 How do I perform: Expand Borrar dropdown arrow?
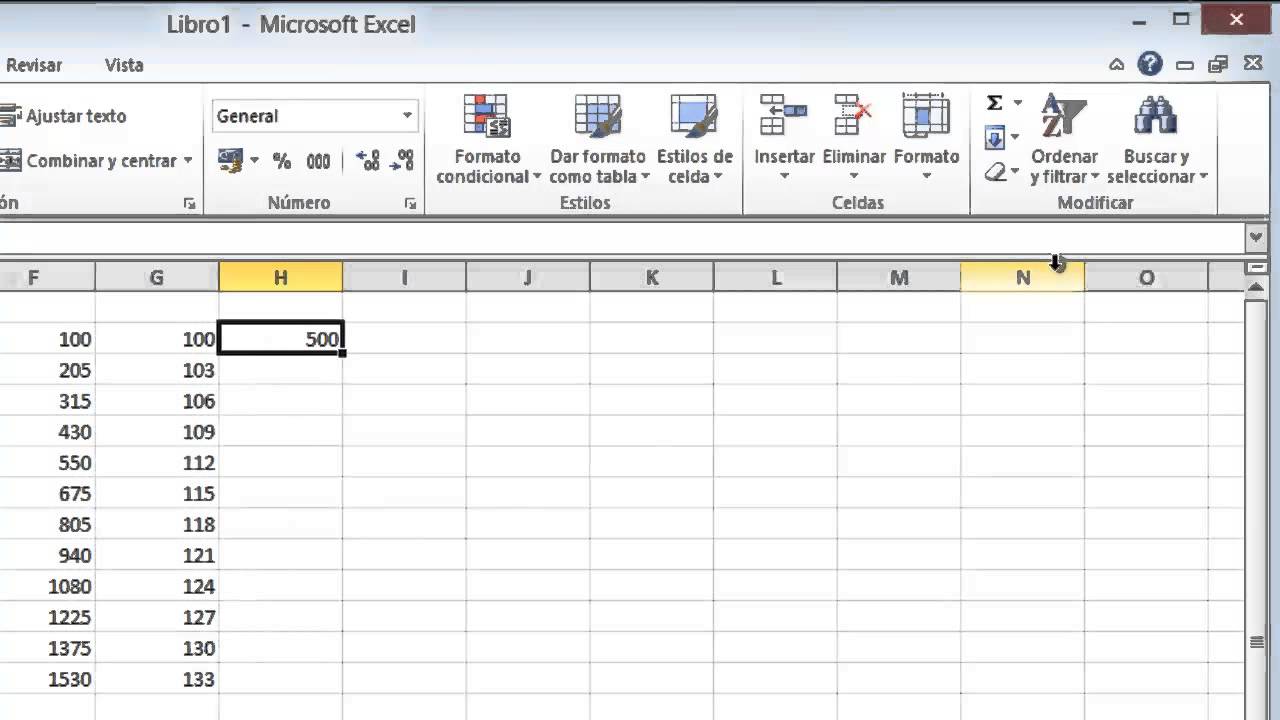[1015, 172]
